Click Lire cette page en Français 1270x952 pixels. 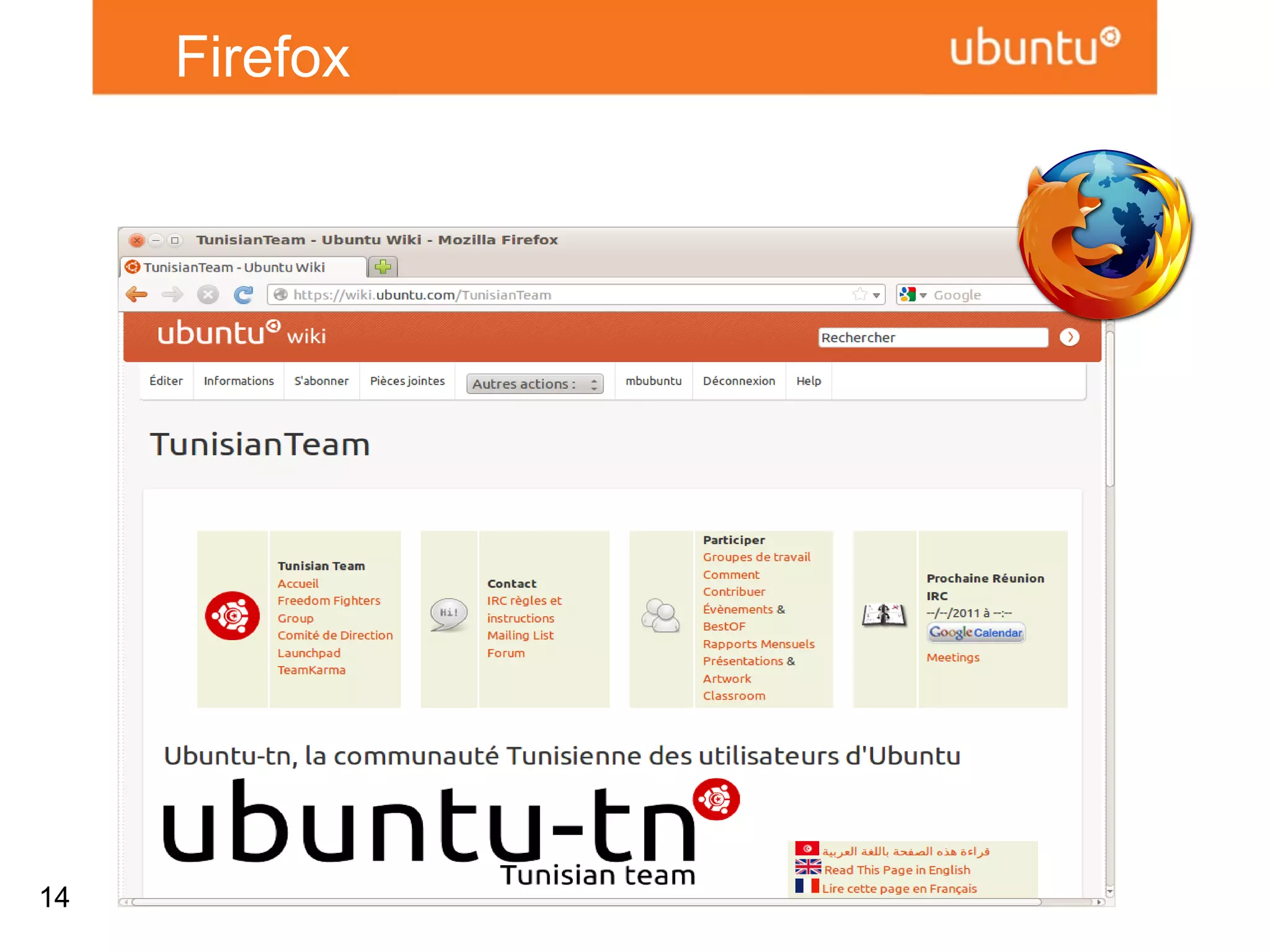899,888
